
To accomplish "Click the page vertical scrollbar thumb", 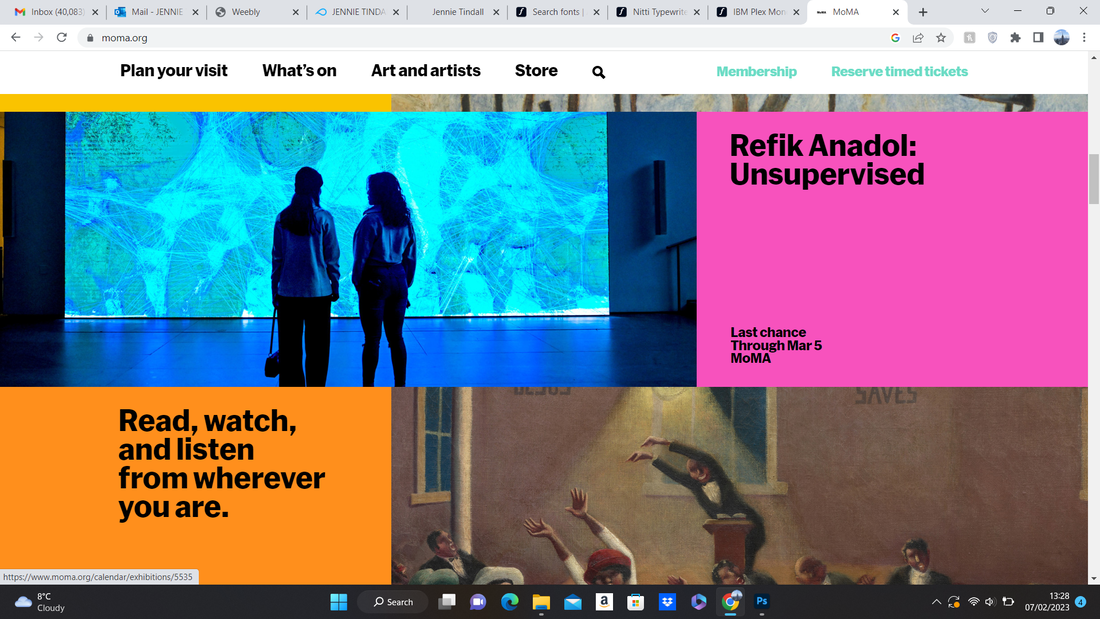I will (1094, 179).
